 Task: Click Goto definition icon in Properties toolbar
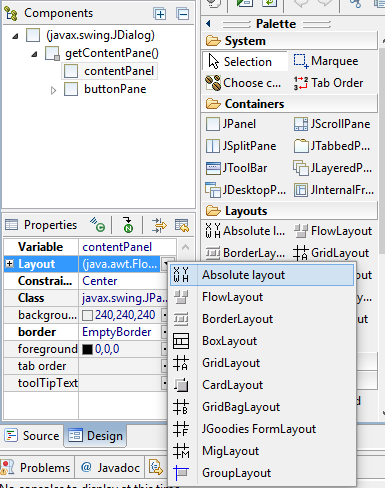click(x=128, y=225)
